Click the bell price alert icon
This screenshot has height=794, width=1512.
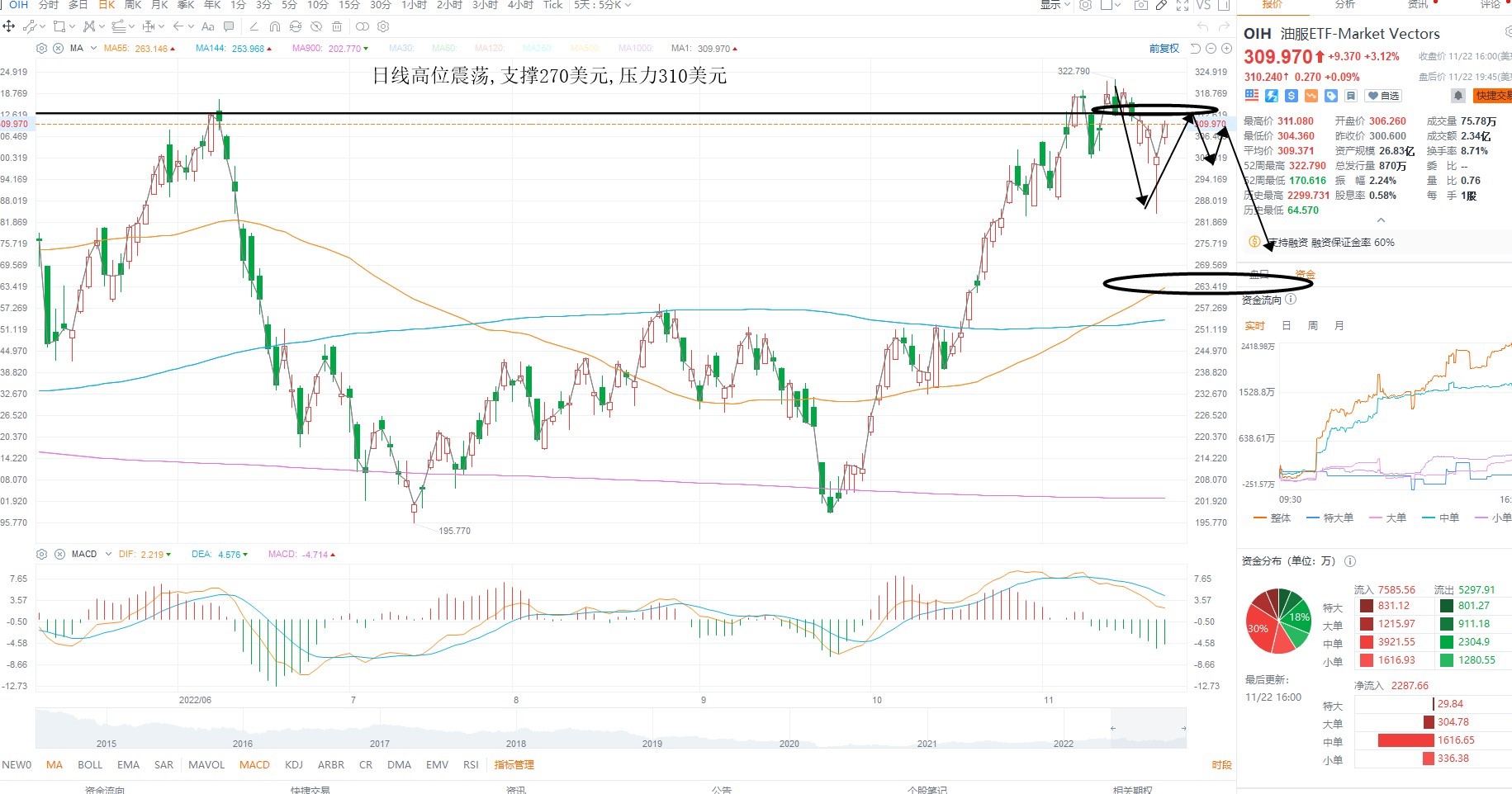(x=1458, y=96)
